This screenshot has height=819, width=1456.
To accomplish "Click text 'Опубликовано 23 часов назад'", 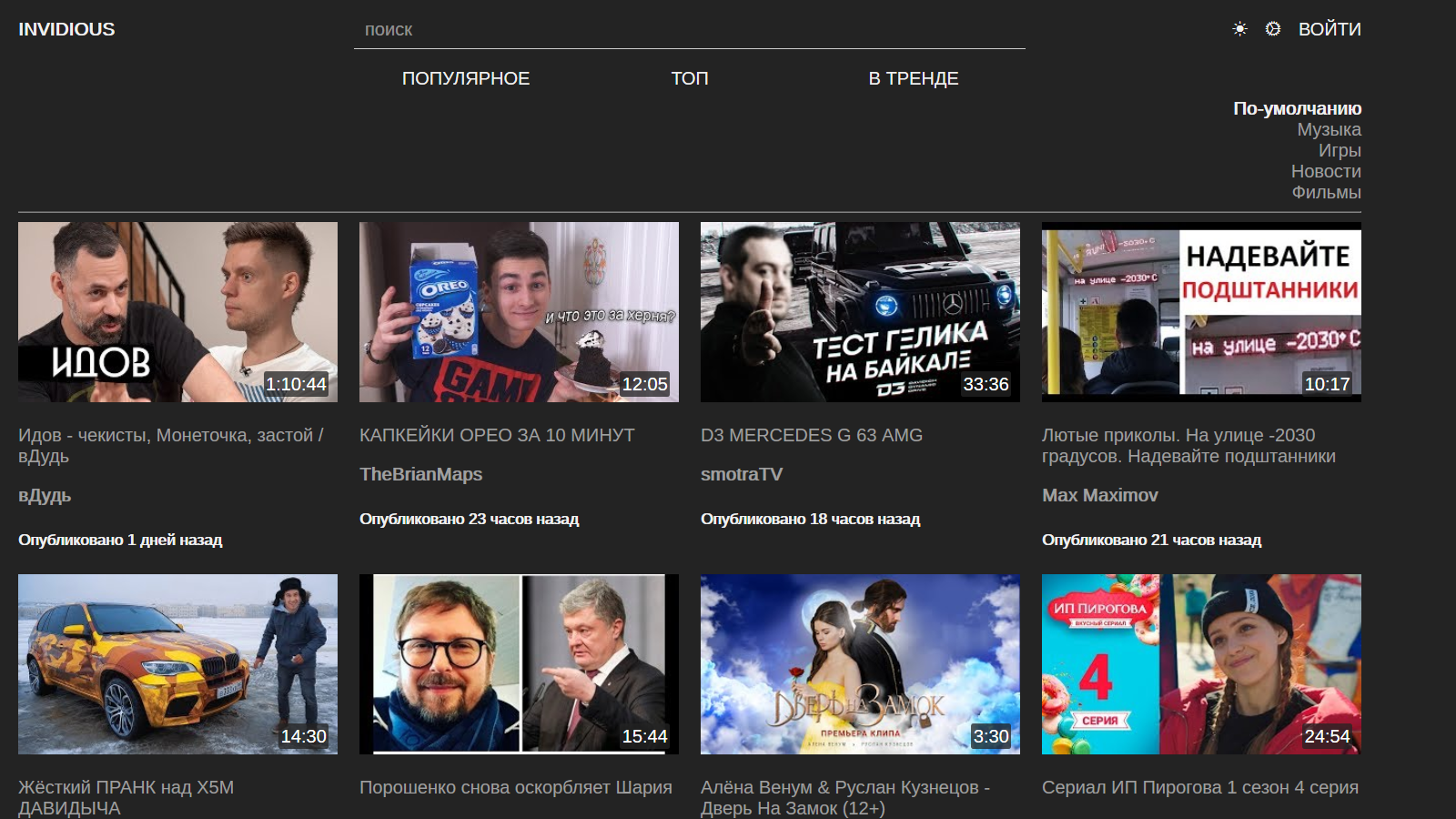I will 469,519.
